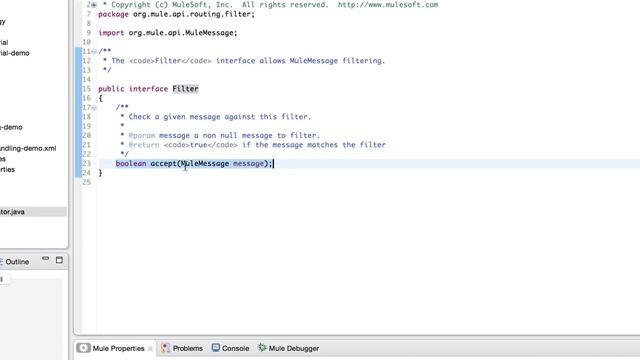Viewport: 640px width, 360px height.
Task: Minimize the Outline panel
Action: [x=45, y=259]
